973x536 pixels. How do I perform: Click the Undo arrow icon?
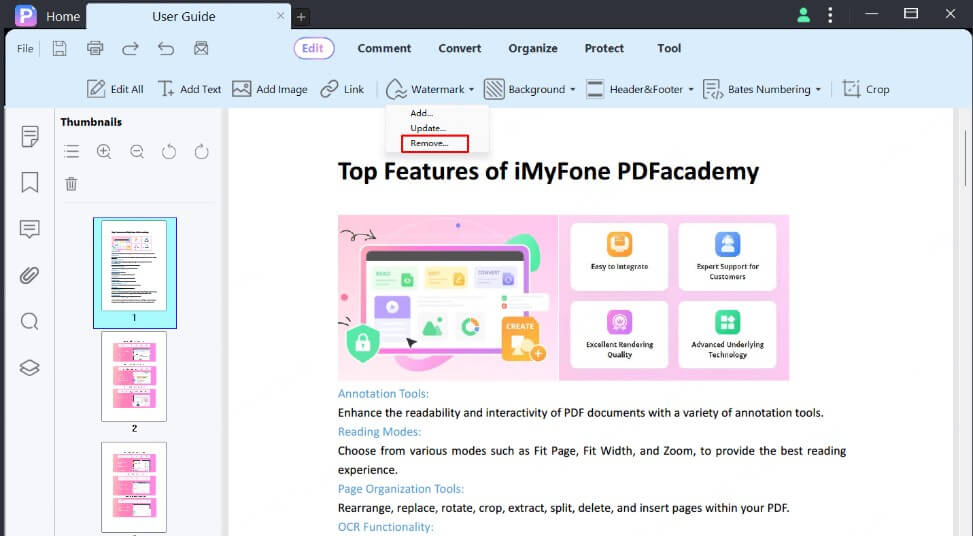pyautogui.click(x=166, y=48)
